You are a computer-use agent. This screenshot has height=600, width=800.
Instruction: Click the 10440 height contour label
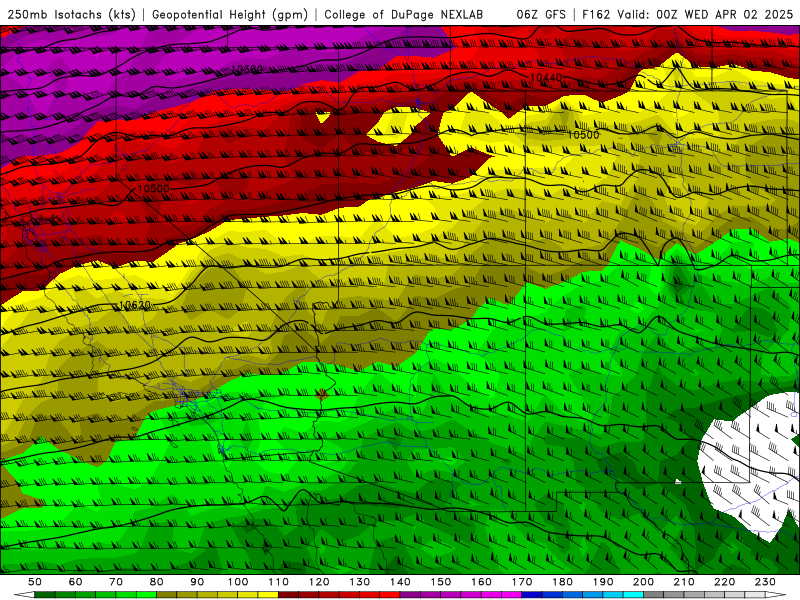546,78
